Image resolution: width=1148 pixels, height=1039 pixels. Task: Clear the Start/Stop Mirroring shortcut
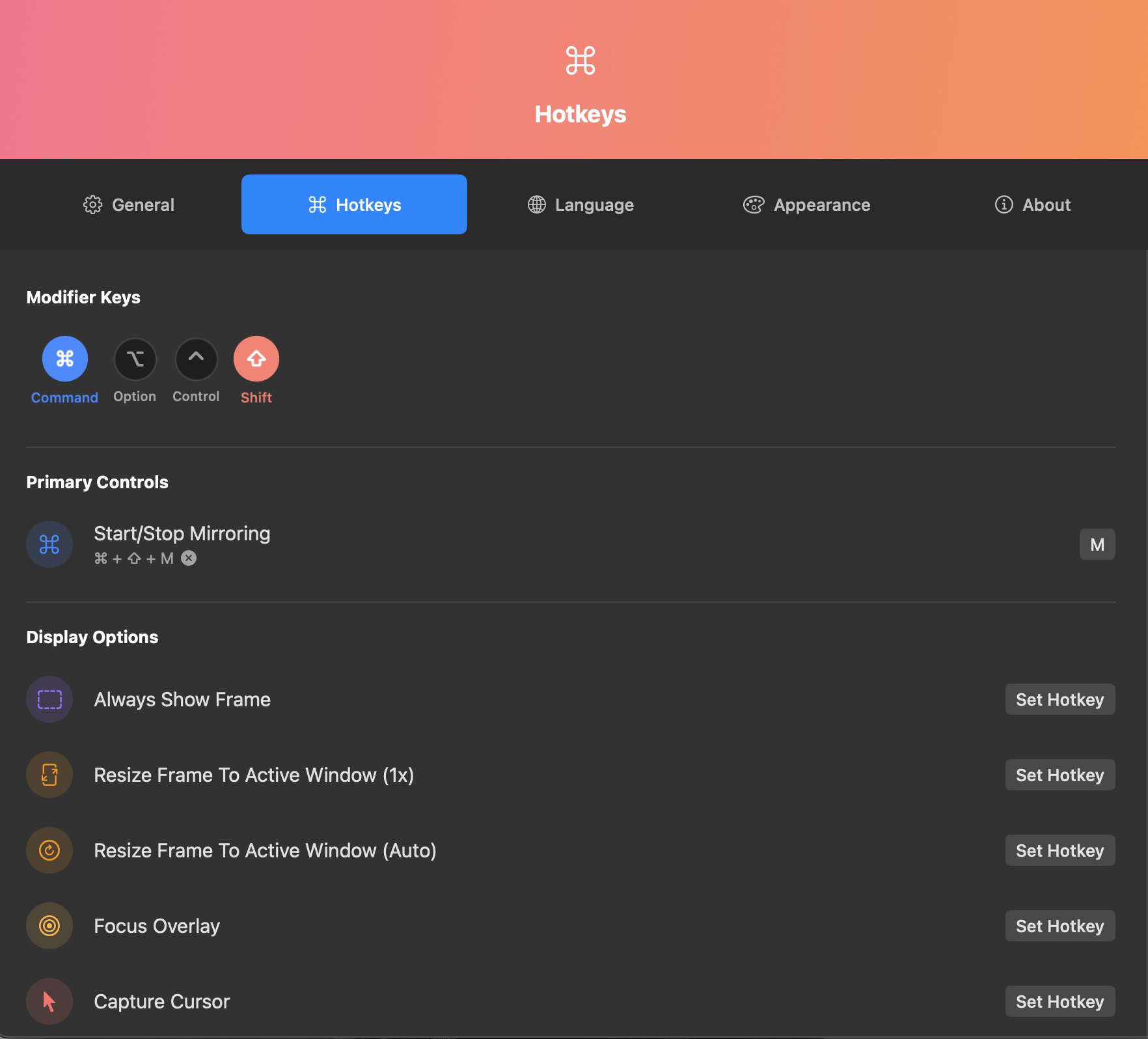click(189, 558)
